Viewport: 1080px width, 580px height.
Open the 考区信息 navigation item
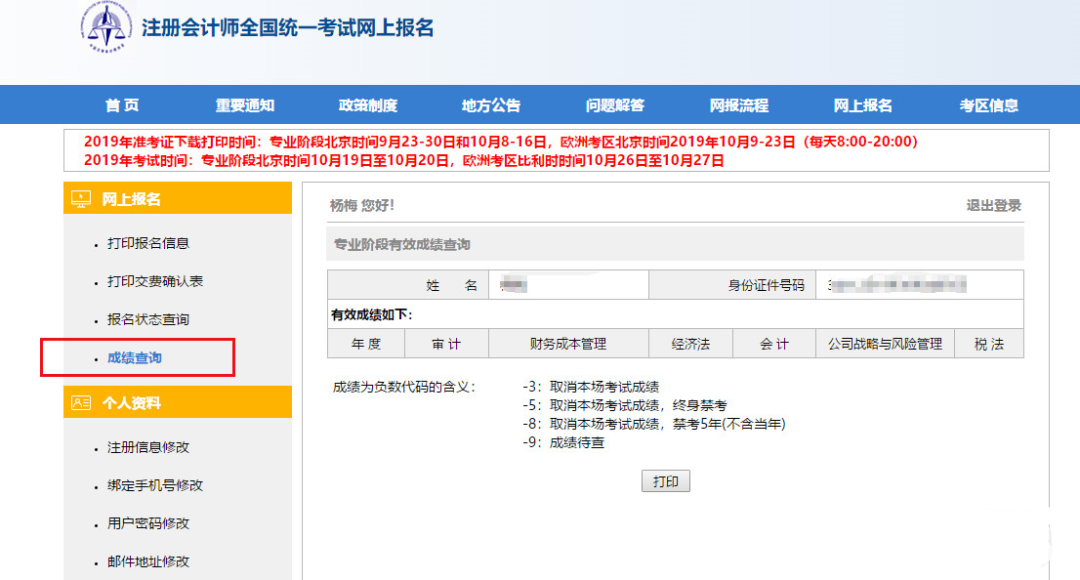click(x=989, y=105)
